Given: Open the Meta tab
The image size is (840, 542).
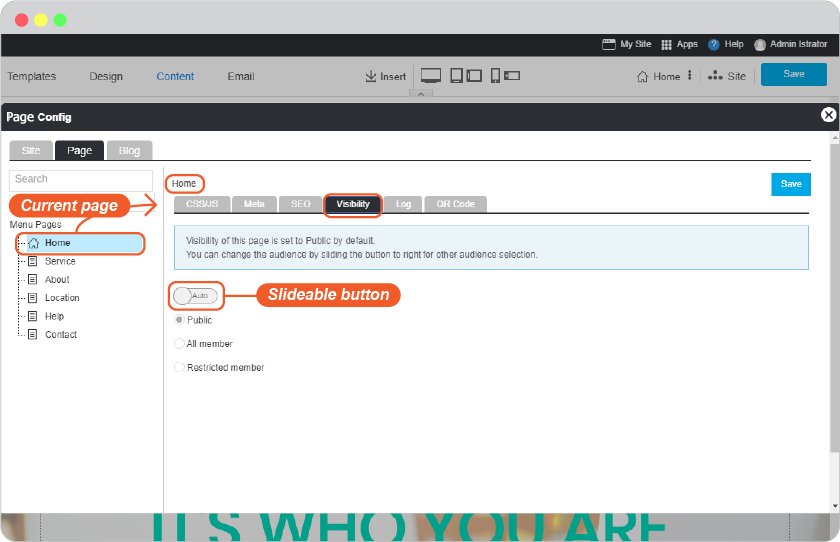Looking at the screenshot, I should [254, 204].
